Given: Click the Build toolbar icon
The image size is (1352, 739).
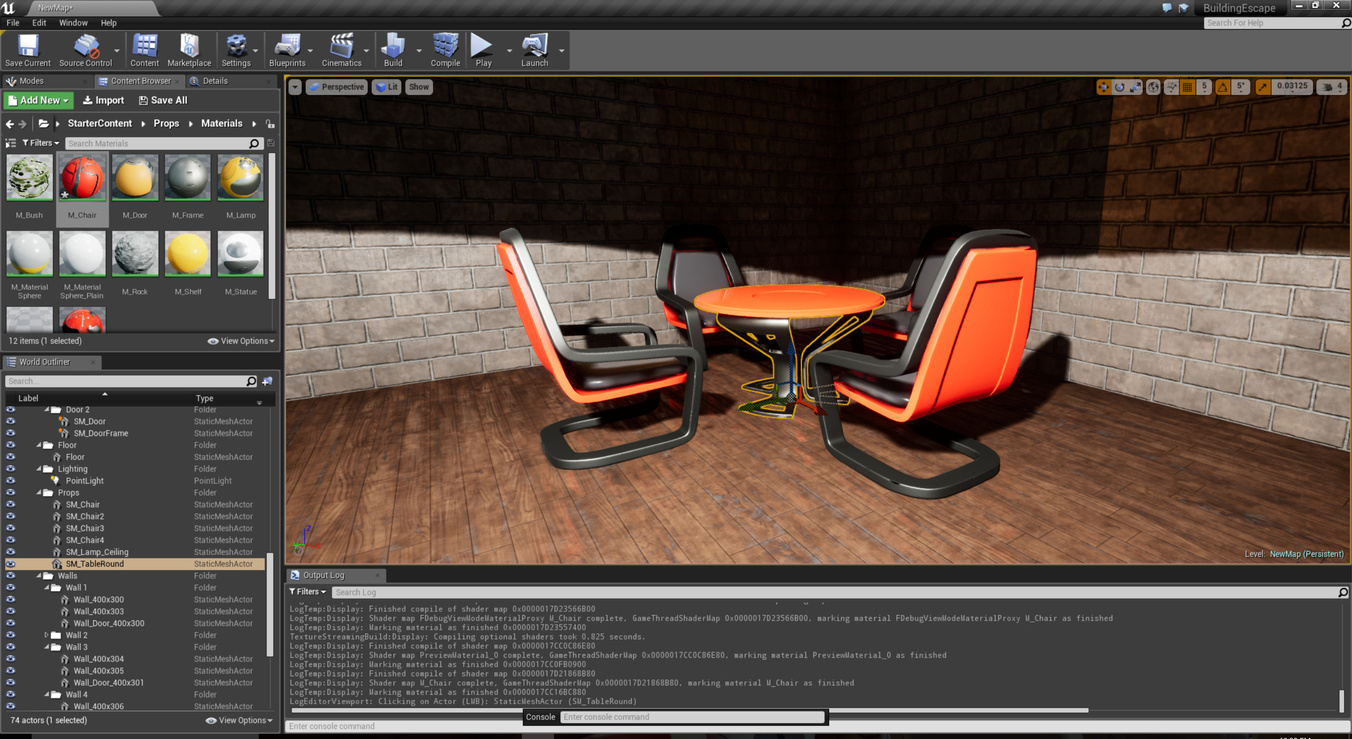Looking at the screenshot, I should [393, 50].
